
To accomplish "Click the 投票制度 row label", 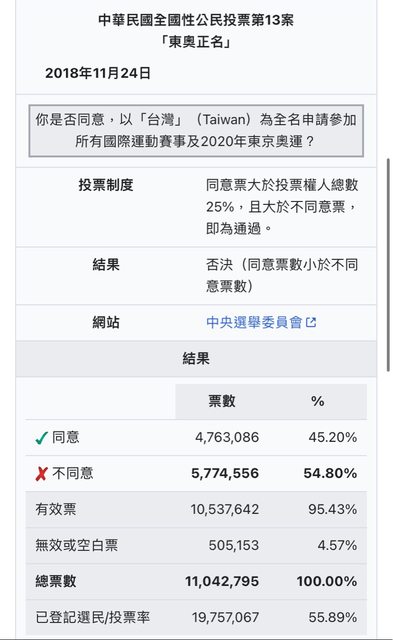I will click(x=106, y=185).
